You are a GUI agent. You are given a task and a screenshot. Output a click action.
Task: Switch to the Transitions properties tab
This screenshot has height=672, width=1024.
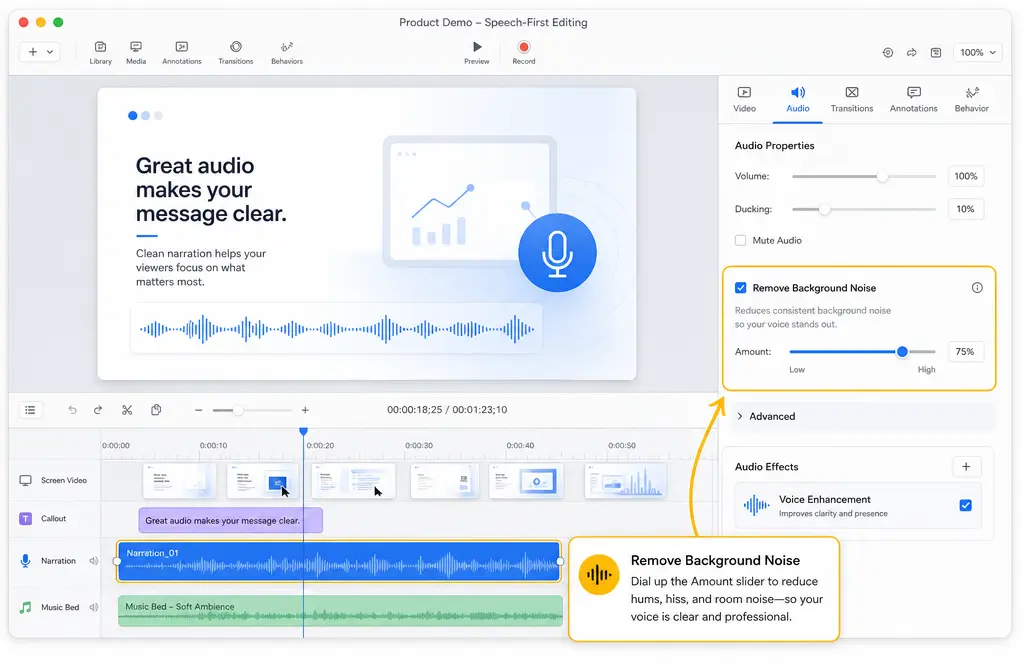852,100
